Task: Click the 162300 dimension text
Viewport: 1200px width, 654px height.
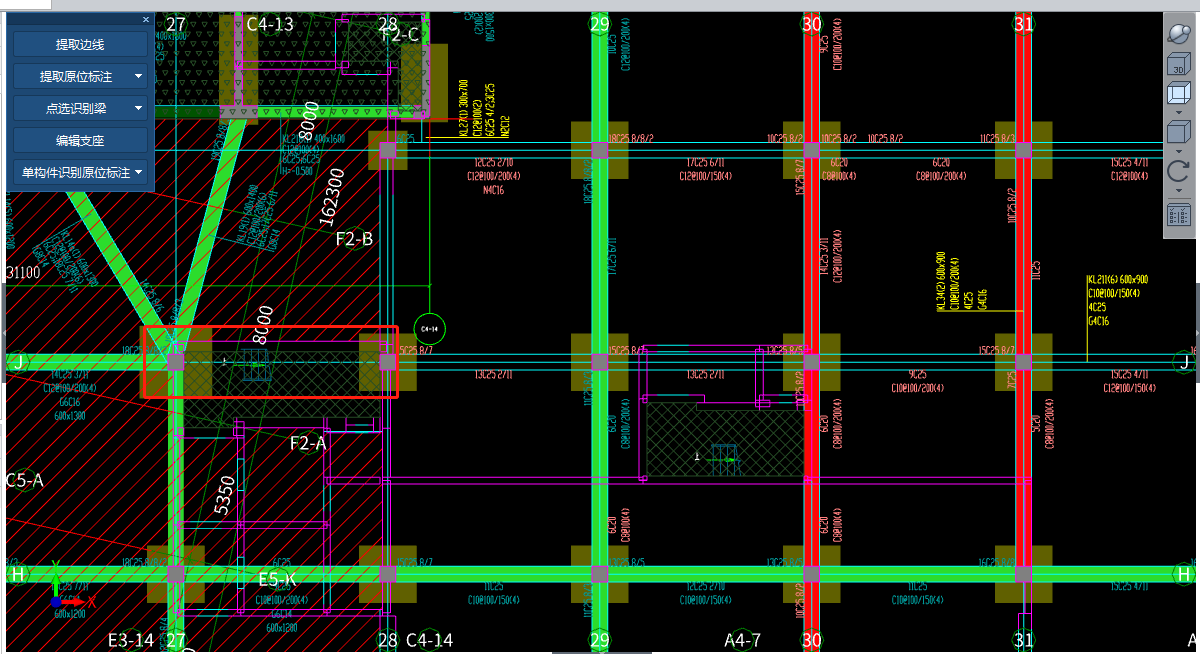Action: click(x=334, y=199)
